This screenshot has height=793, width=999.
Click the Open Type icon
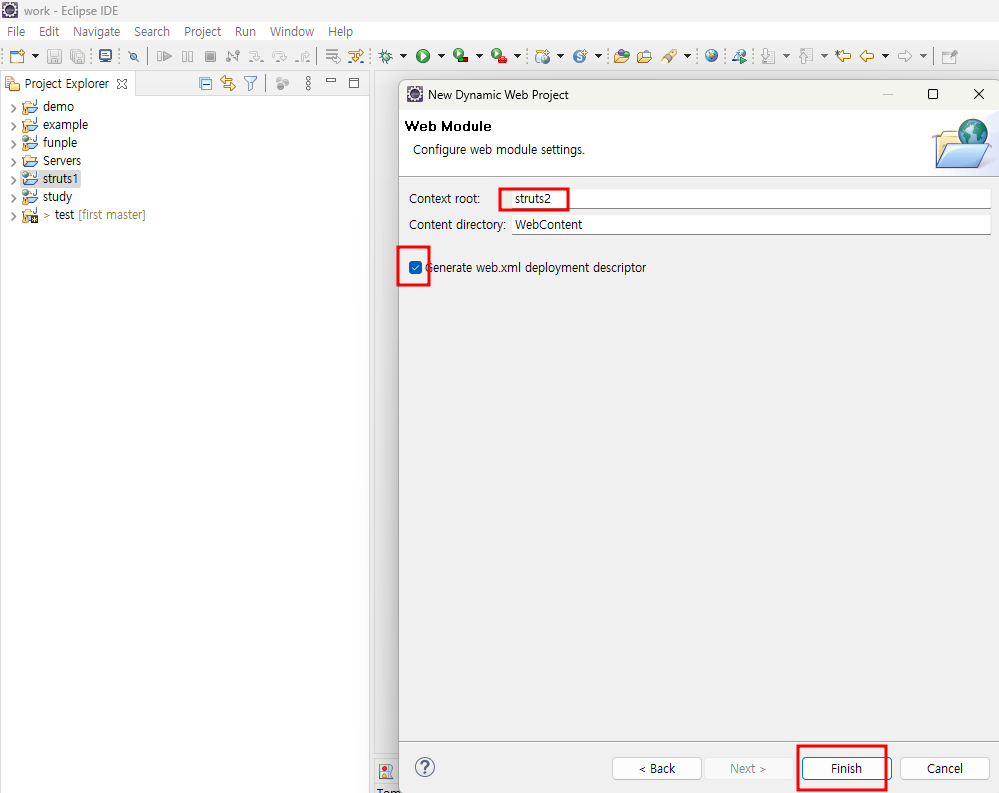pyautogui.click(x=622, y=56)
